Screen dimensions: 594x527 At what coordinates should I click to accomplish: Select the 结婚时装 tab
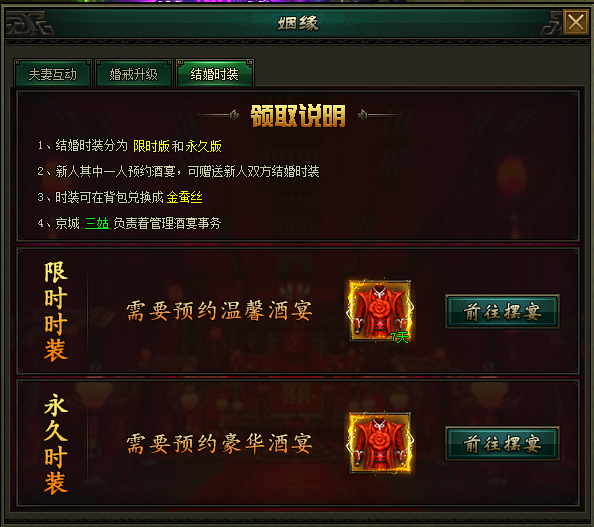coord(215,74)
